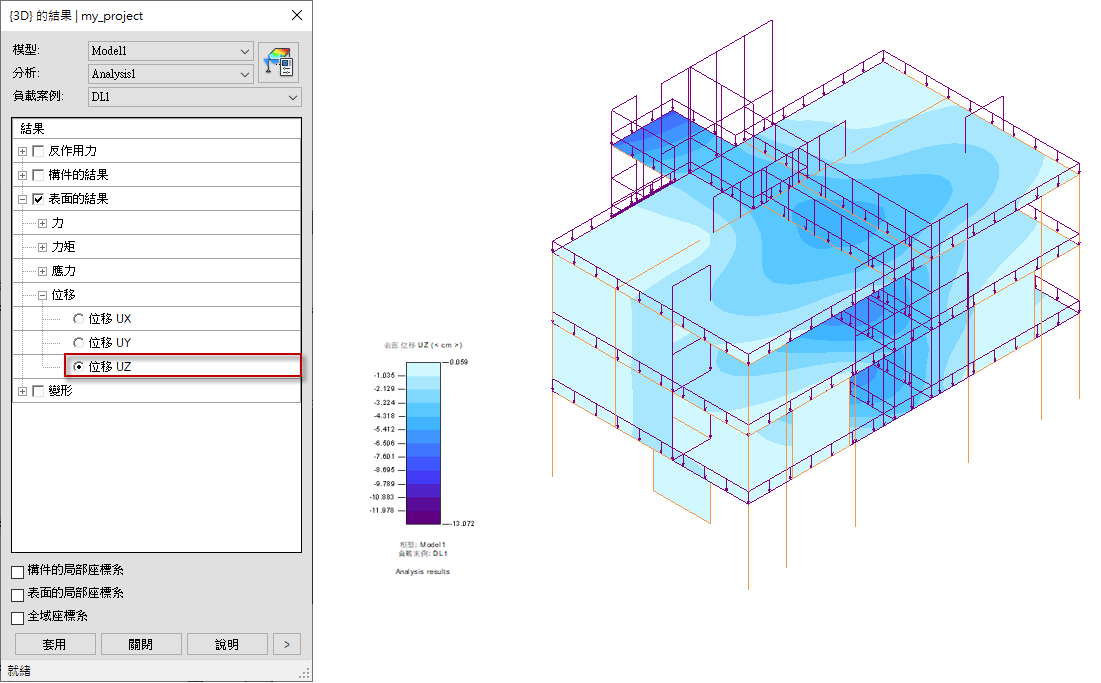This screenshot has width=1101, height=683.
Task: Click the Analysis results caption
Action: pyautogui.click(x=423, y=571)
